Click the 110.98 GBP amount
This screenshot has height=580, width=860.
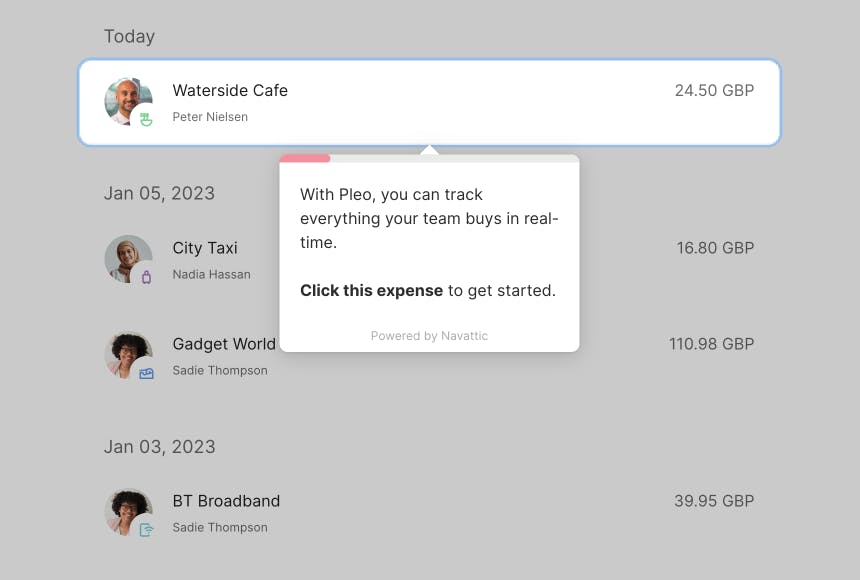point(711,344)
